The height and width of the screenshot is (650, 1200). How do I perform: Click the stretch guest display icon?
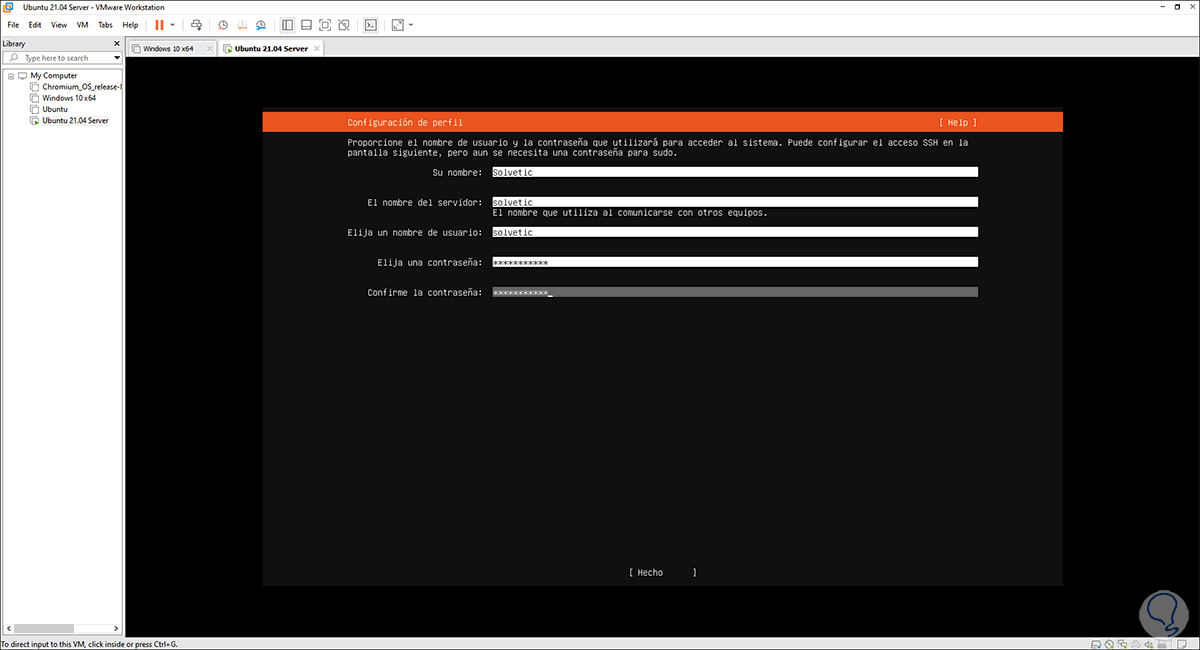point(397,24)
